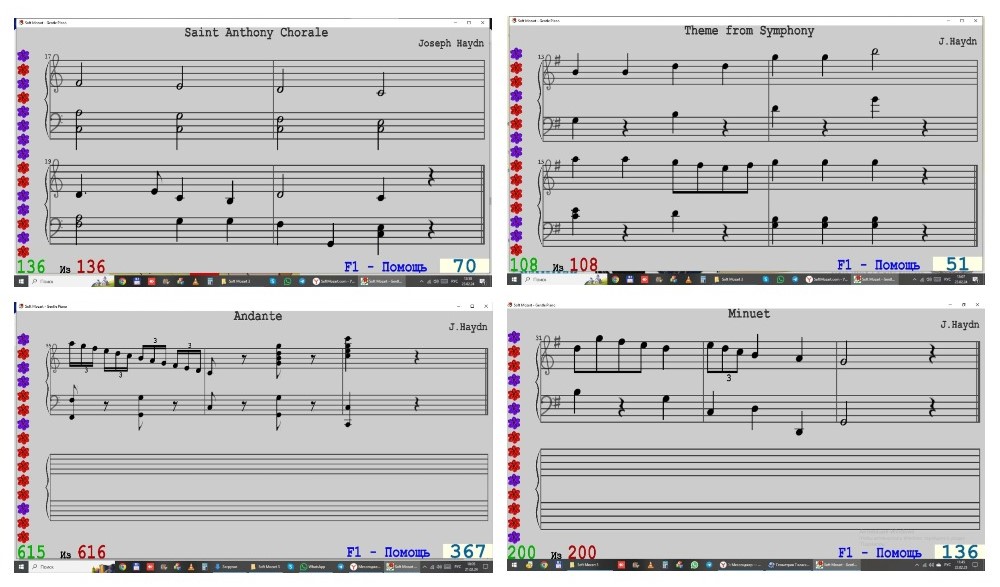Screen dimensions: 1000x587
Task: Close the Theme from Symphony window
Action: pos(976,20)
